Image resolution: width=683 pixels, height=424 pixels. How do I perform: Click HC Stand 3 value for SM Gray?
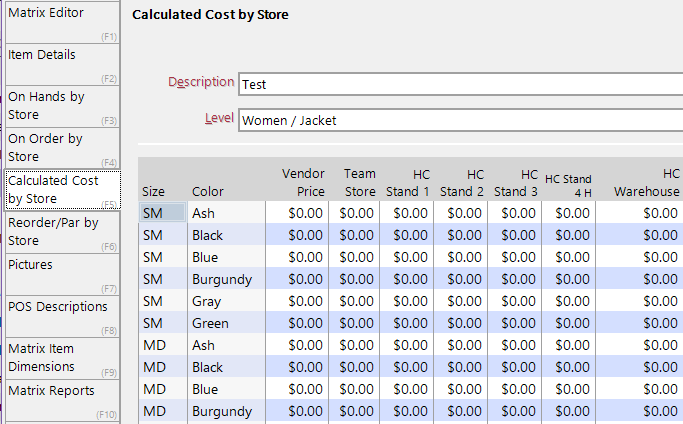click(x=514, y=301)
